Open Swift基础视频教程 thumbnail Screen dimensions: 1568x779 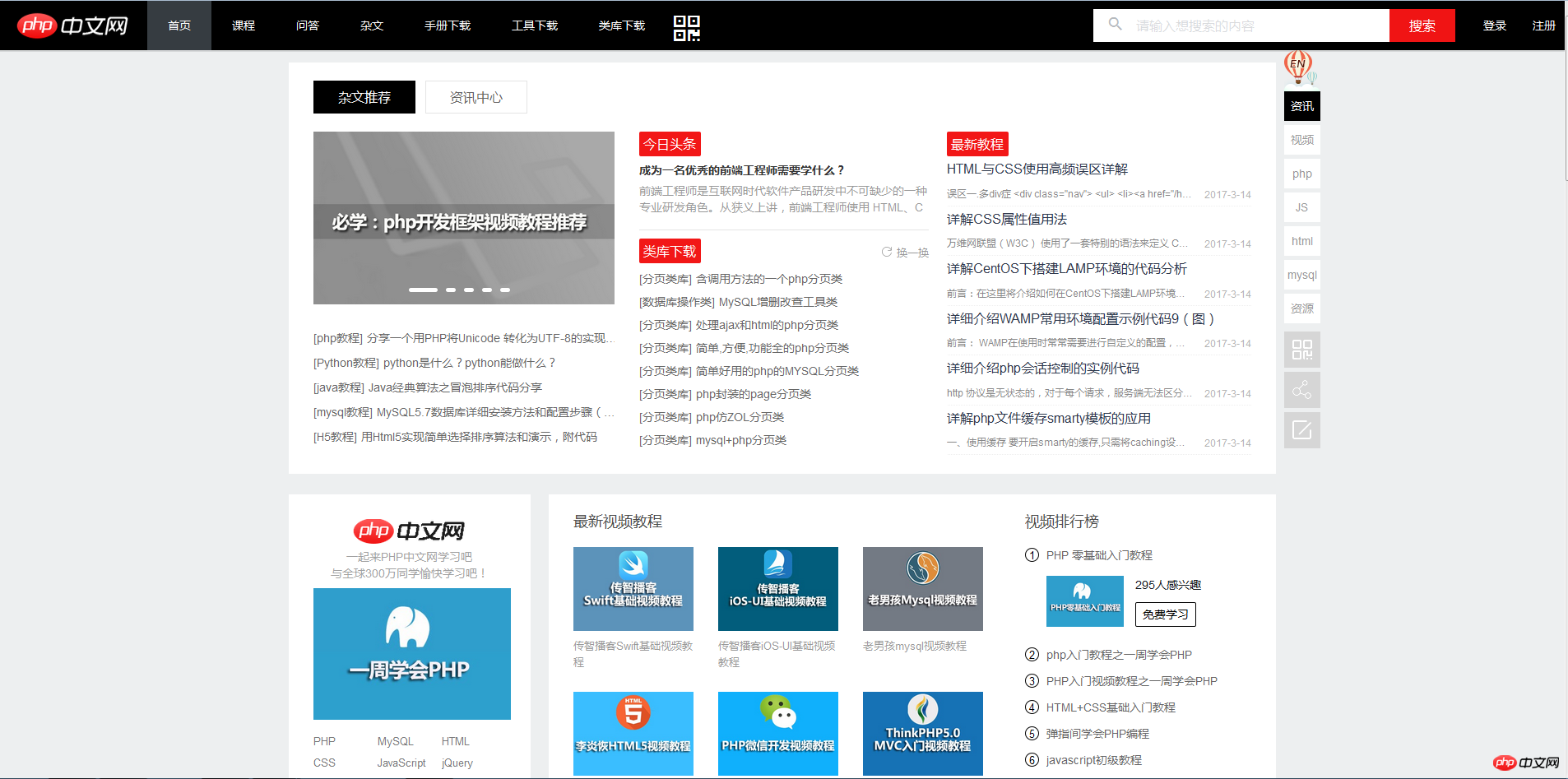click(633, 589)
